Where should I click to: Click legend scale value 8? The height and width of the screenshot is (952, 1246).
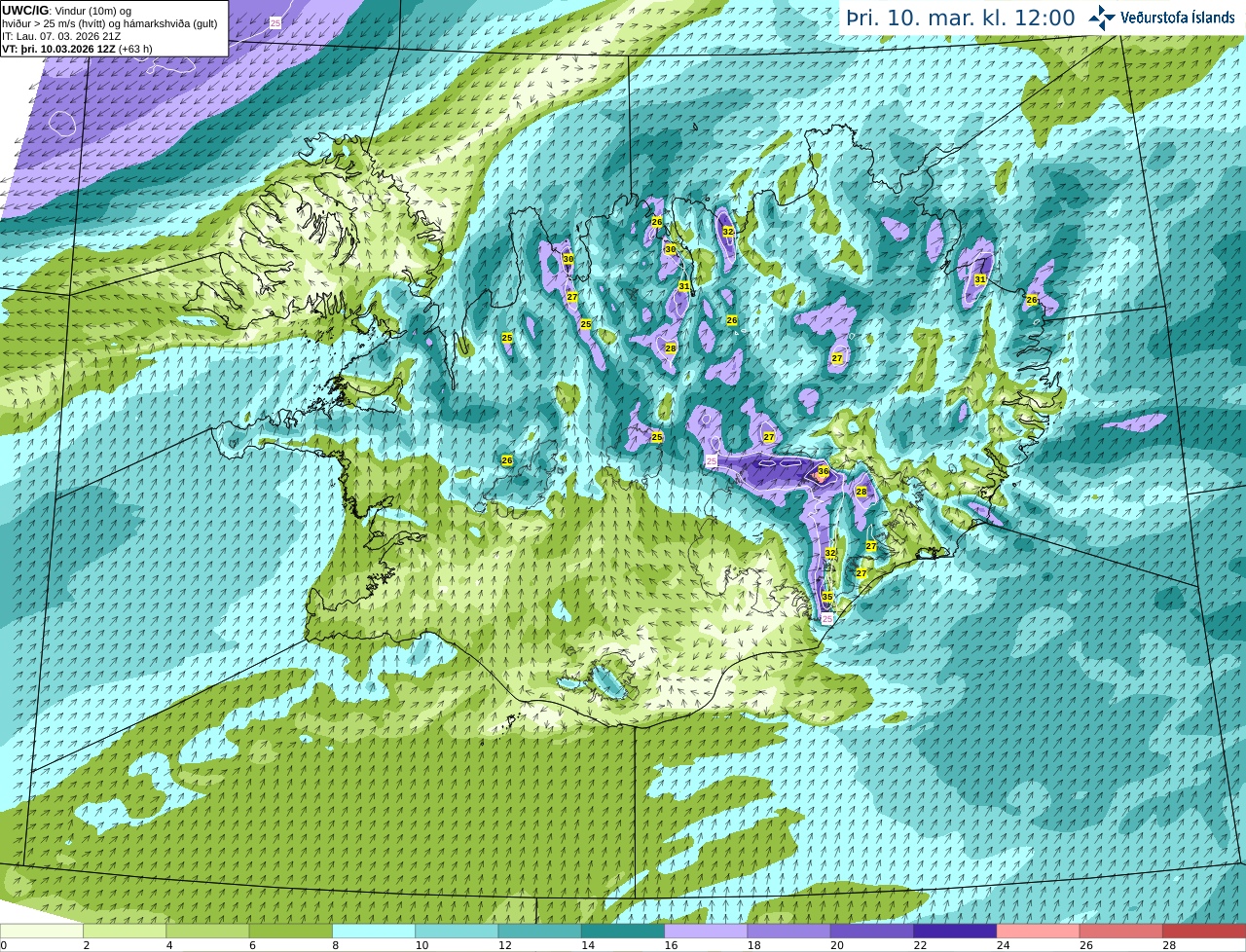coord(336,945)
